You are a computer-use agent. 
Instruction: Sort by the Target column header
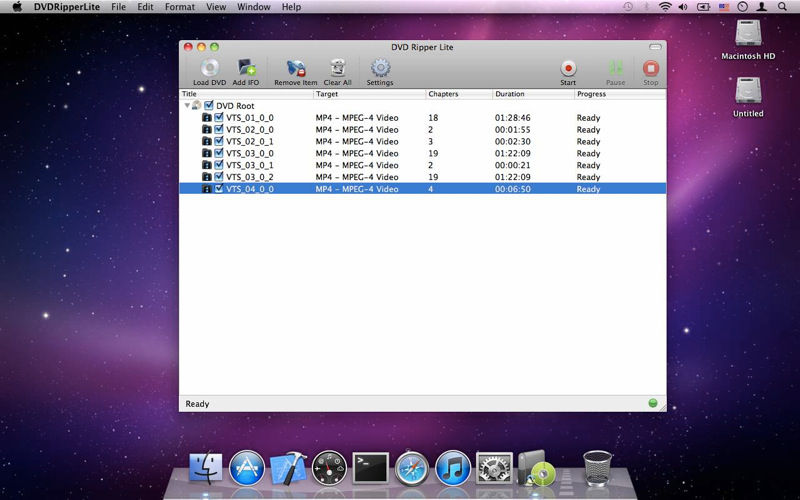[369, 94]
